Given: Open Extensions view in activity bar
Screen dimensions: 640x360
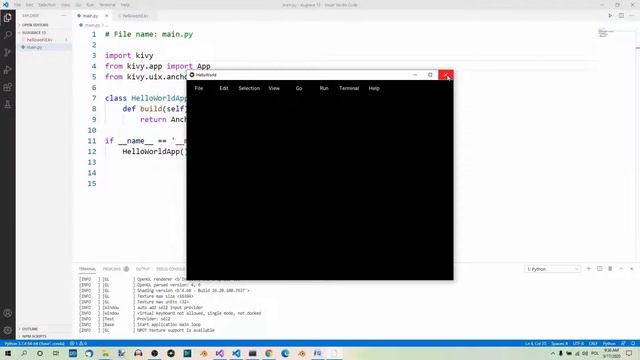Looking at the screenshot, I should point(7,87).
